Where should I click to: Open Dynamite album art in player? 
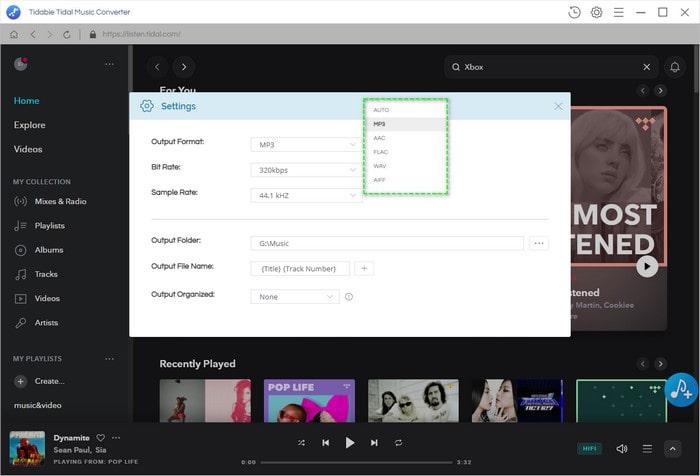[x=27, y=449]
